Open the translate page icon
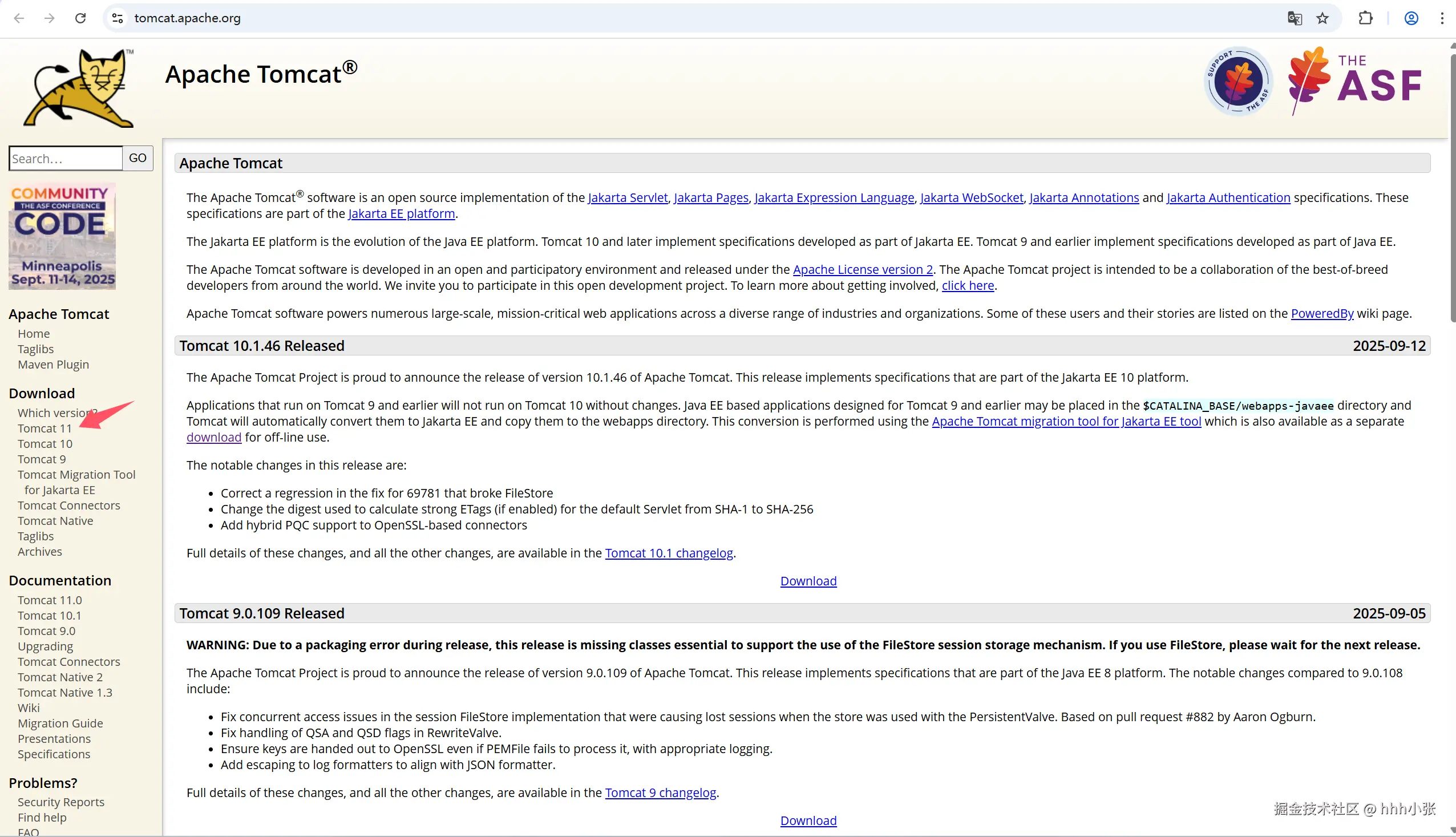The image size is (1456, 837). [1295, 18]
